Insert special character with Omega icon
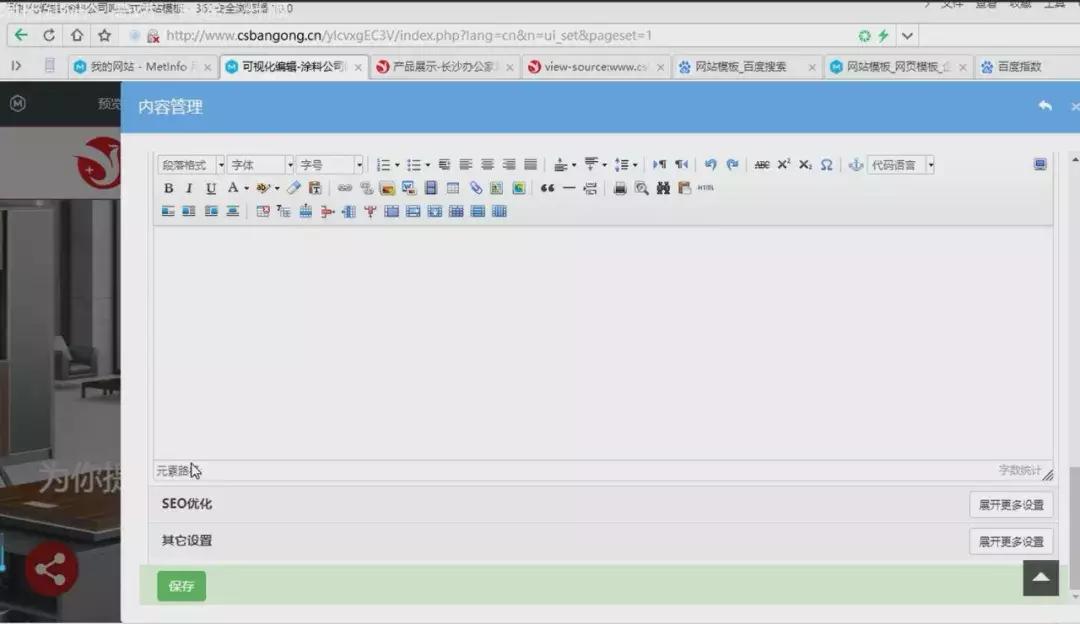 point(826,165)
